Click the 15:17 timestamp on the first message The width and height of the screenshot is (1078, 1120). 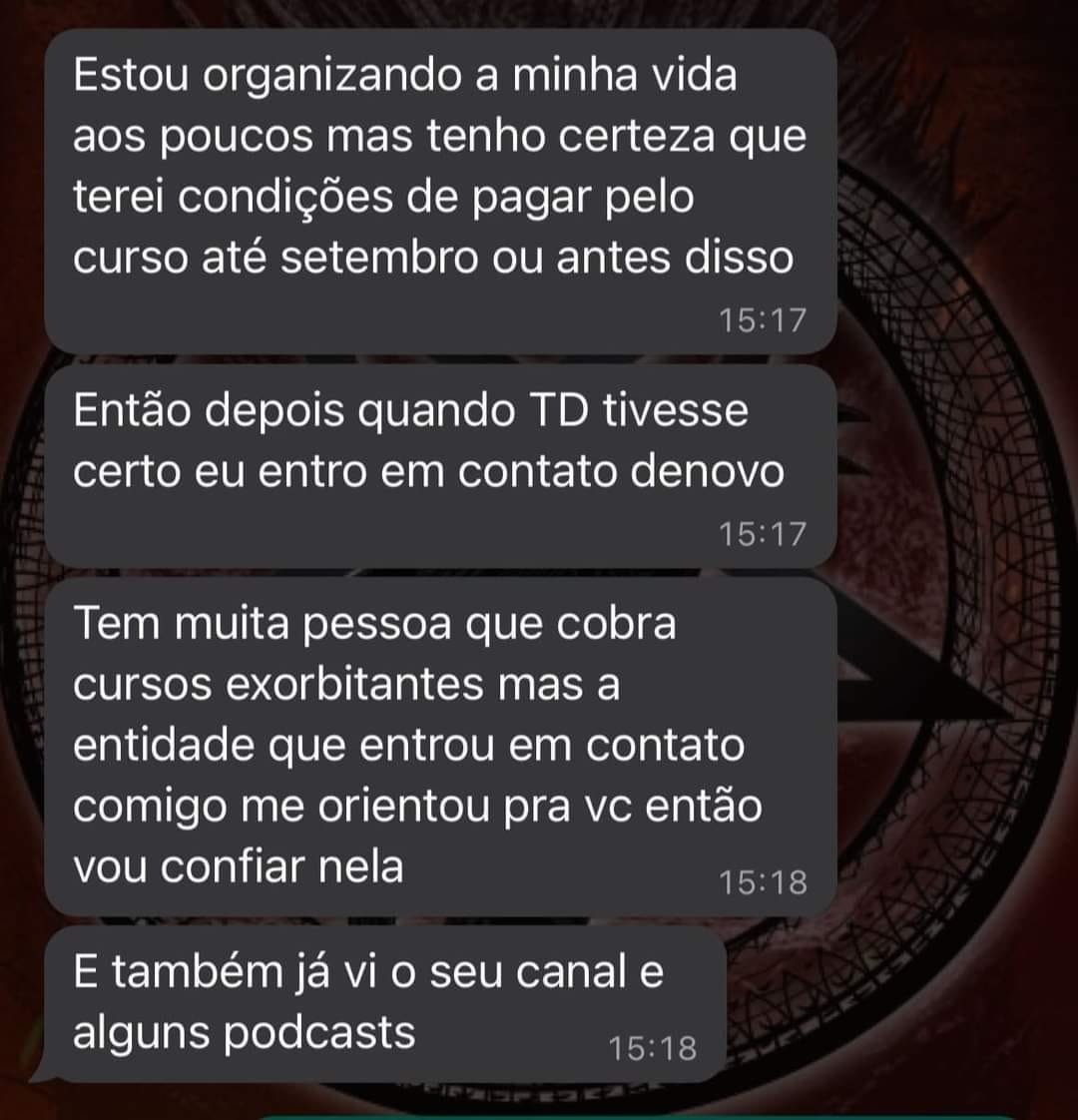click(763, 320)
